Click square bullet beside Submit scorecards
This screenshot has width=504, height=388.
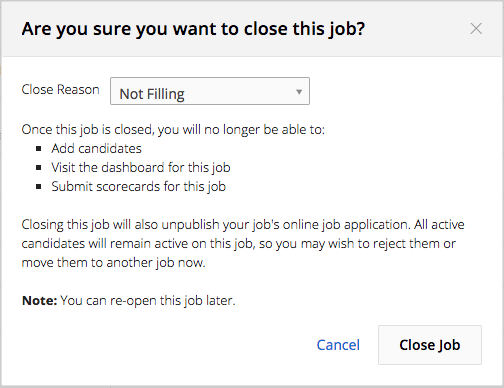pyautogui.click(x=39, y=187)
